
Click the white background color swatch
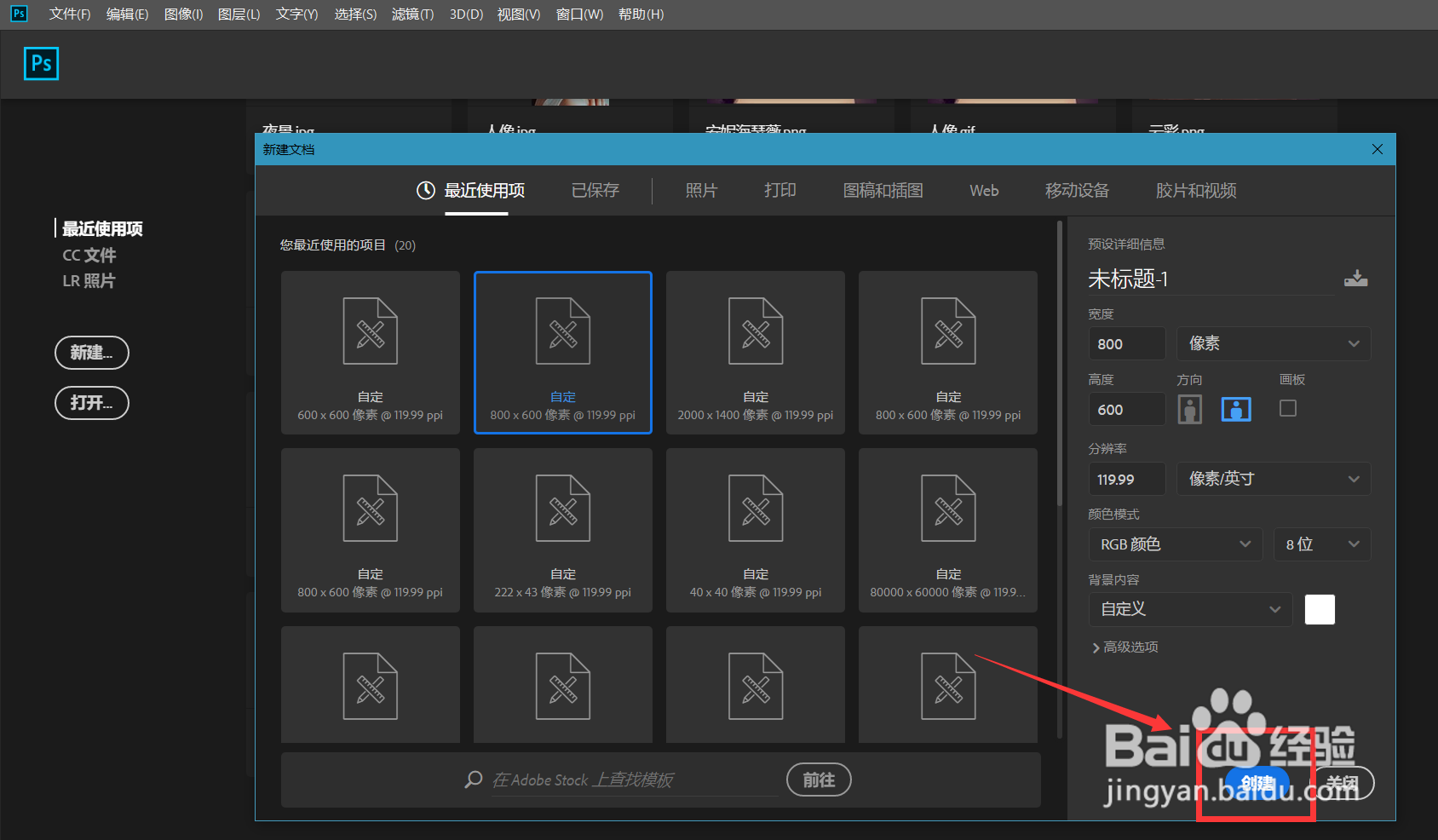(x=1320, y=609)
